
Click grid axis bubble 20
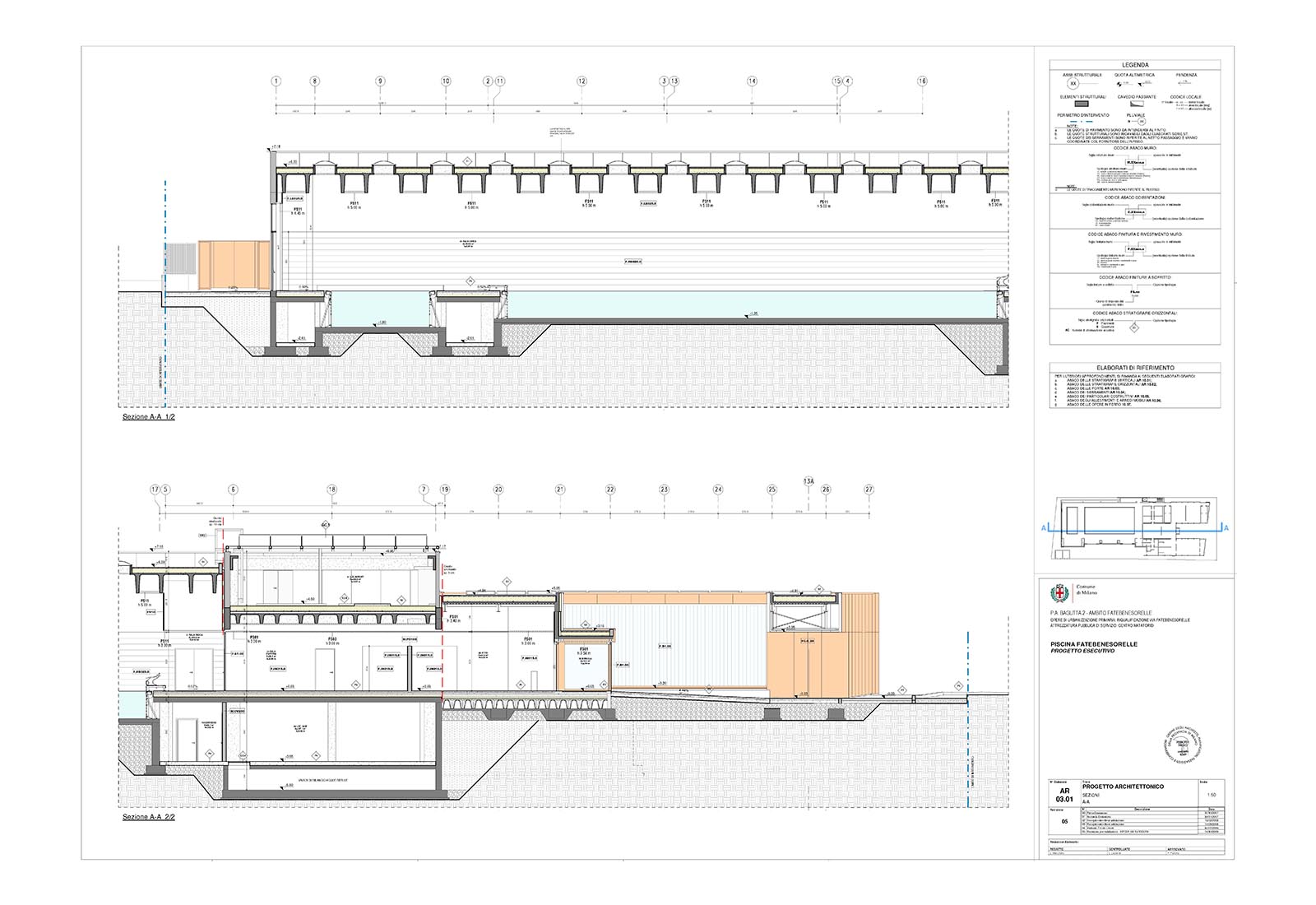(x=498, y=490)
